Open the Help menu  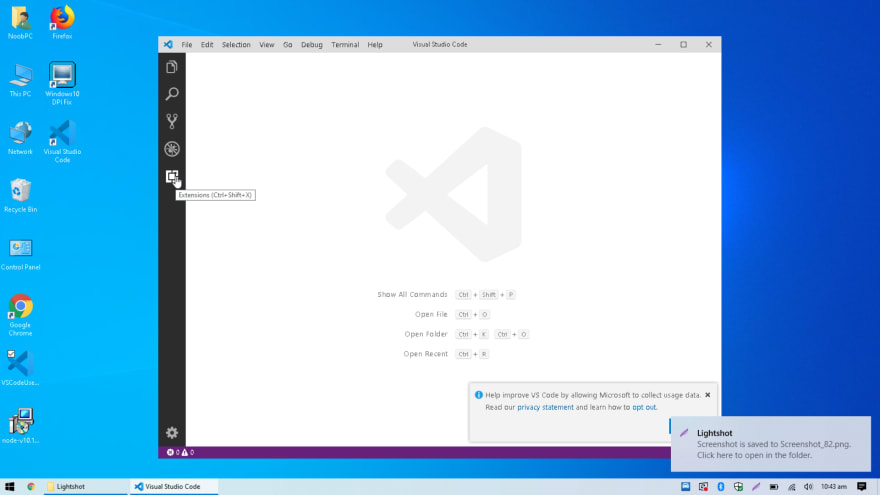pyautogui.click(x=375, y=44)
